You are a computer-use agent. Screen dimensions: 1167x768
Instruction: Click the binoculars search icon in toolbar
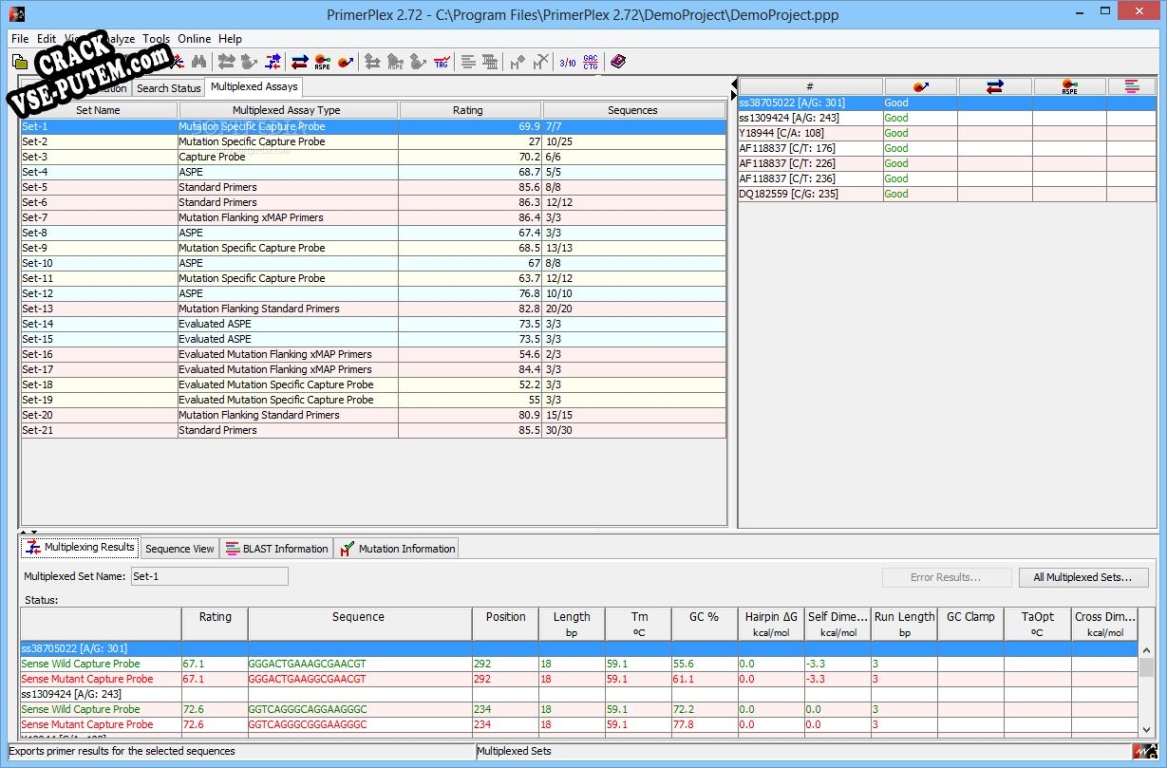(198, 62)
